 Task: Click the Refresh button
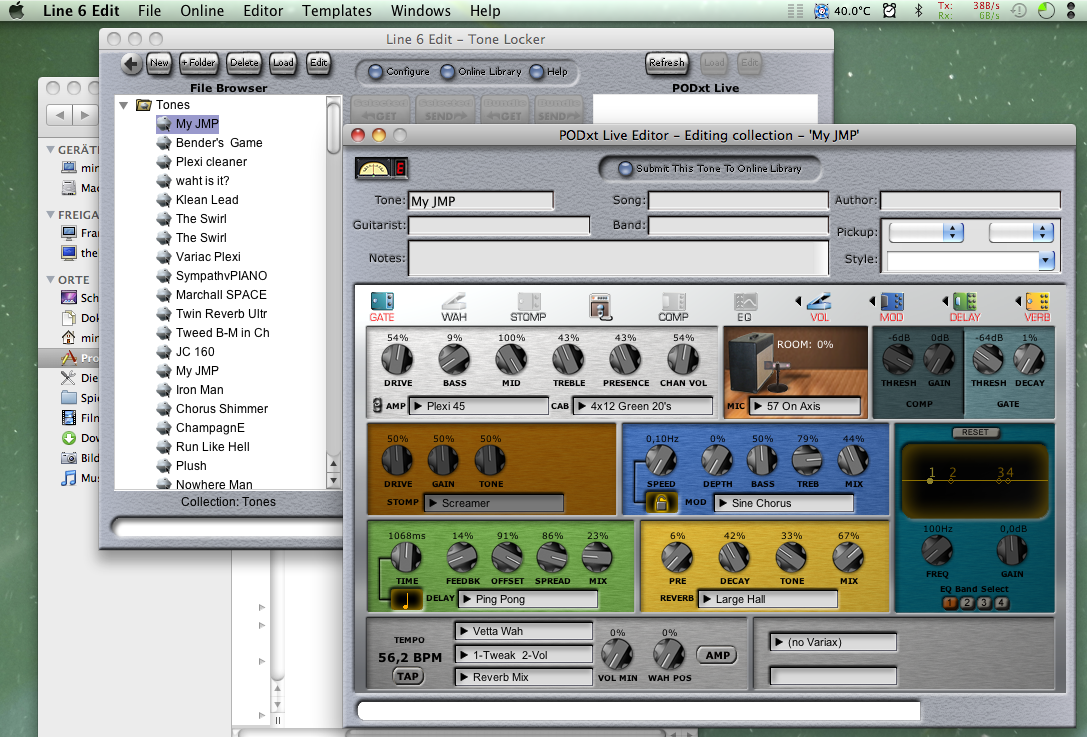pyautogui.click(x=667, y=63)
